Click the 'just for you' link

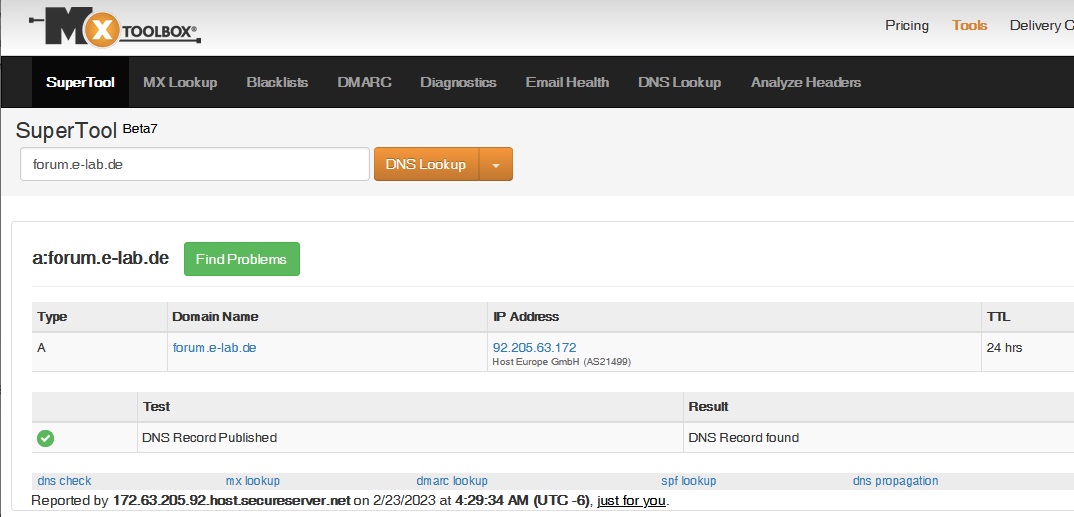pyautogui.click(x=632, y=501)
